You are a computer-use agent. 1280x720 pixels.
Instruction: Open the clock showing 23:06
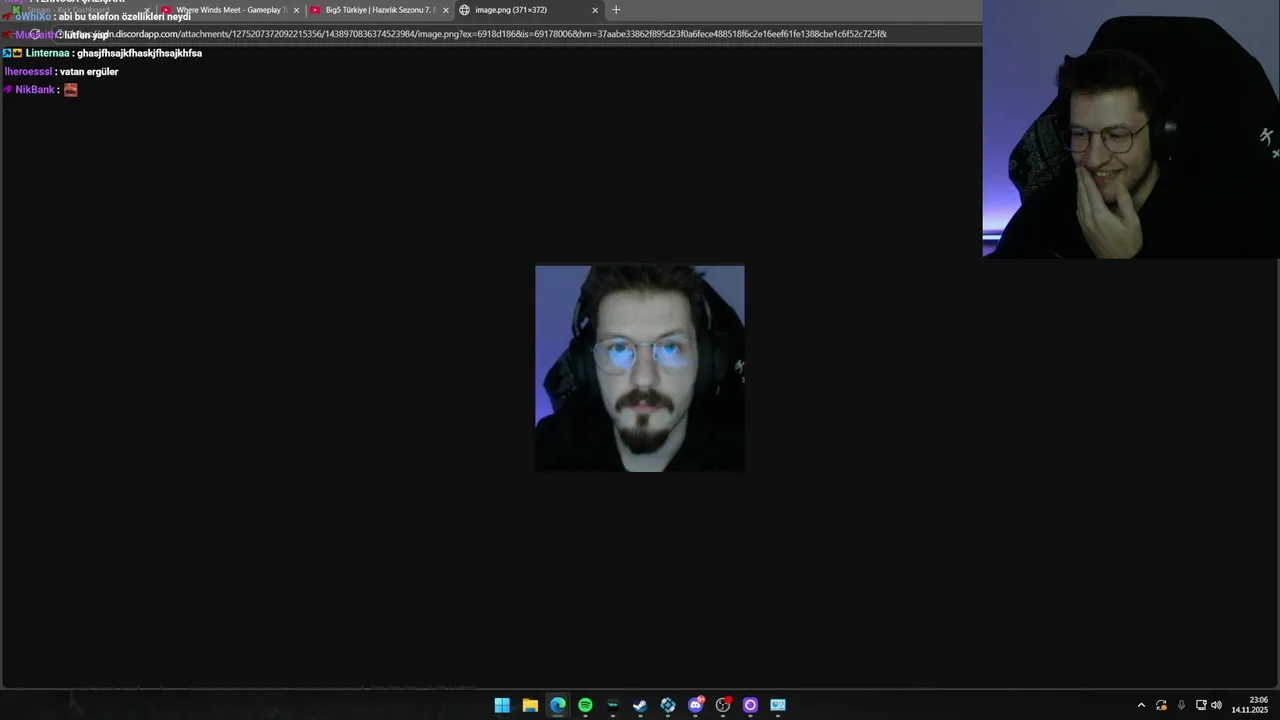[x=1250, y=705]
